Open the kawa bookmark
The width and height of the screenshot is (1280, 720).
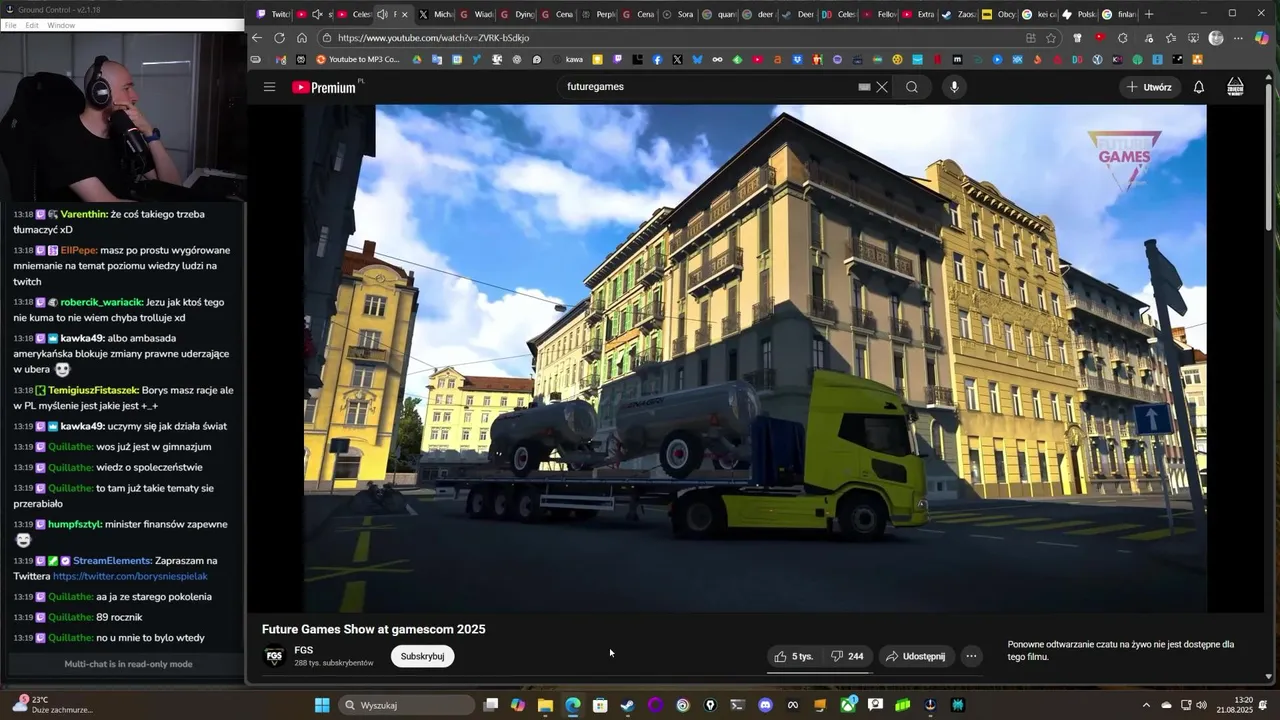pos(567,59)
